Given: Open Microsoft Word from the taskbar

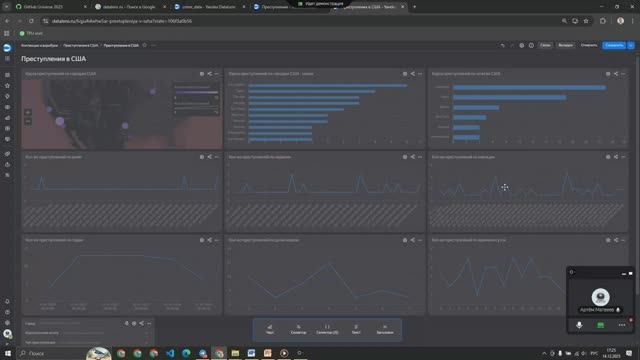Looking at the screenshot, I should coord(251,353).
